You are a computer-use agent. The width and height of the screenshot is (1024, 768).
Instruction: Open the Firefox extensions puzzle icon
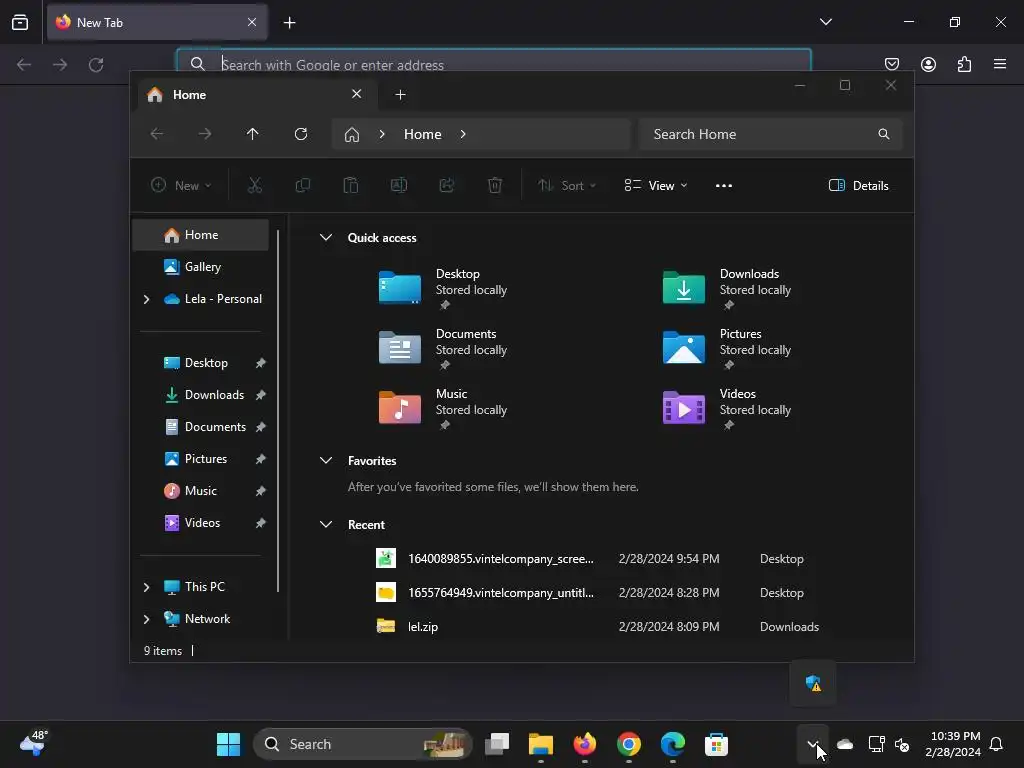[x=964, y=64]
